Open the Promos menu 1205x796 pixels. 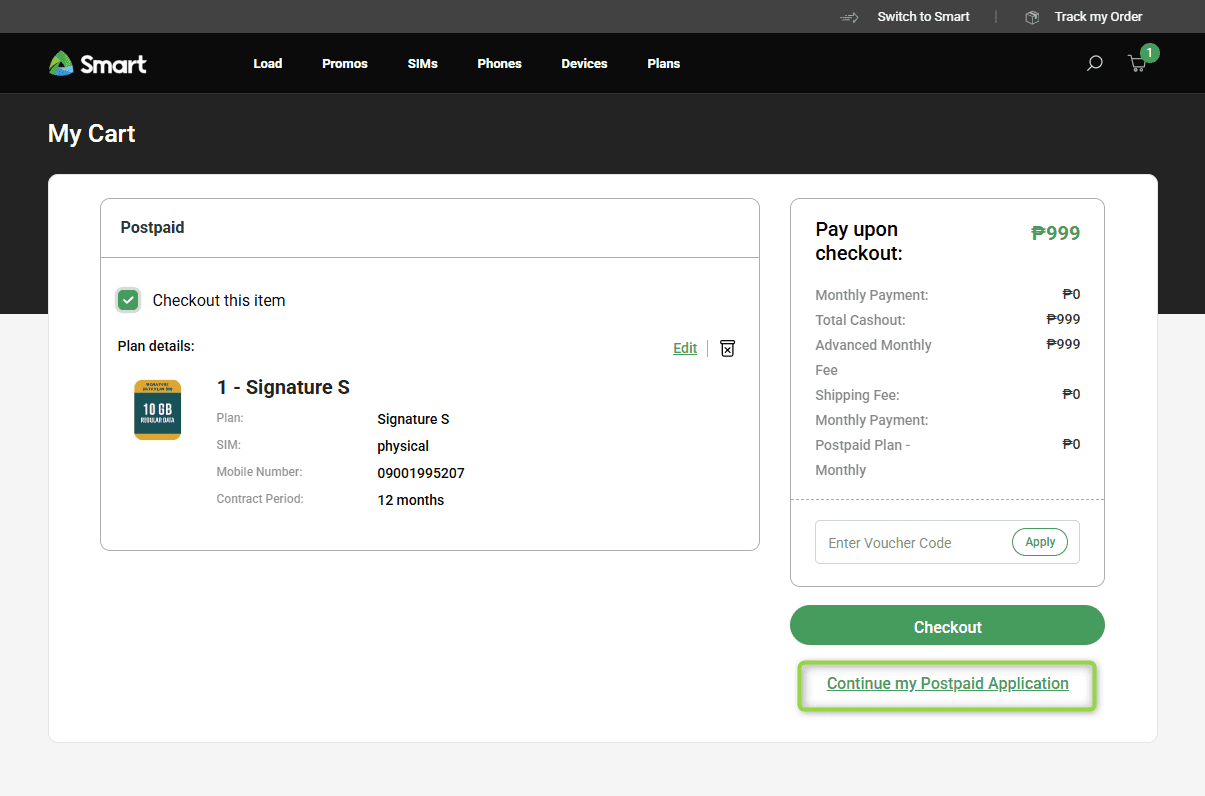tap(345, 64)
